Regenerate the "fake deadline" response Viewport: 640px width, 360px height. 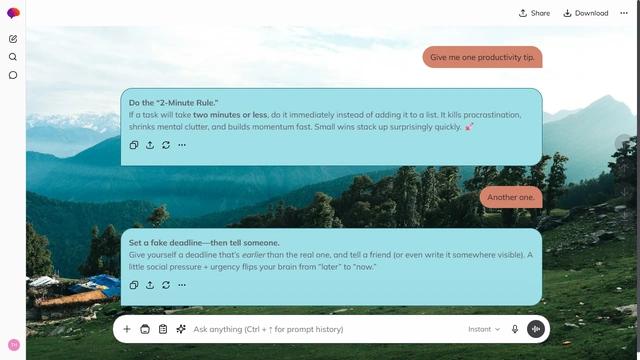coord(166,285)
